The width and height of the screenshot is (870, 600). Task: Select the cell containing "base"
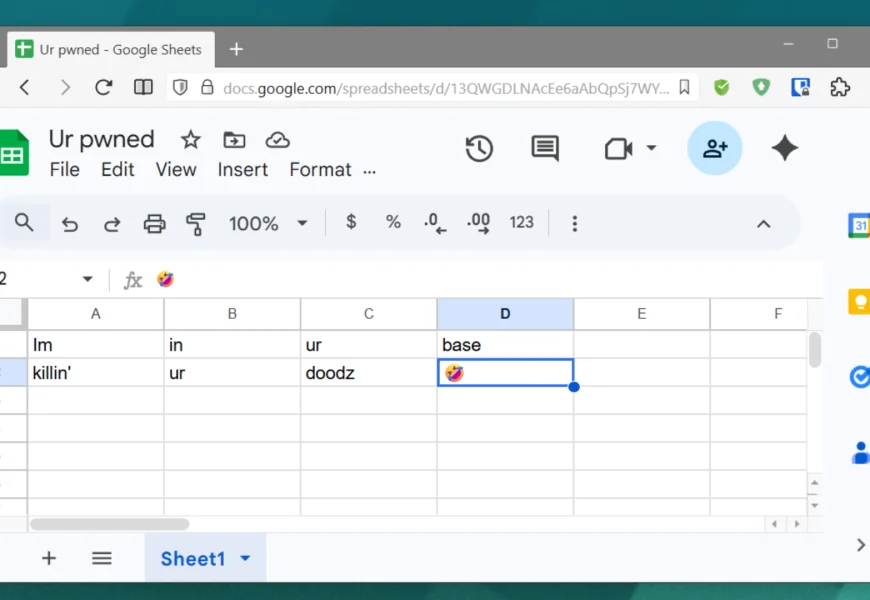click(505, 345)
